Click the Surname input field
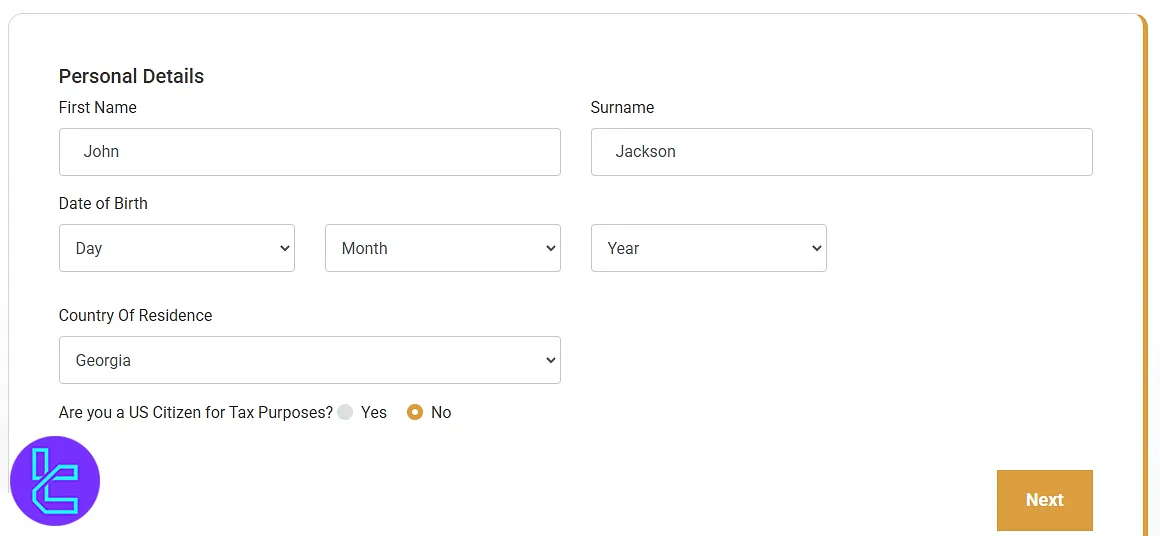This screenshot has width=1160, height=536. (x=842, y=152)
